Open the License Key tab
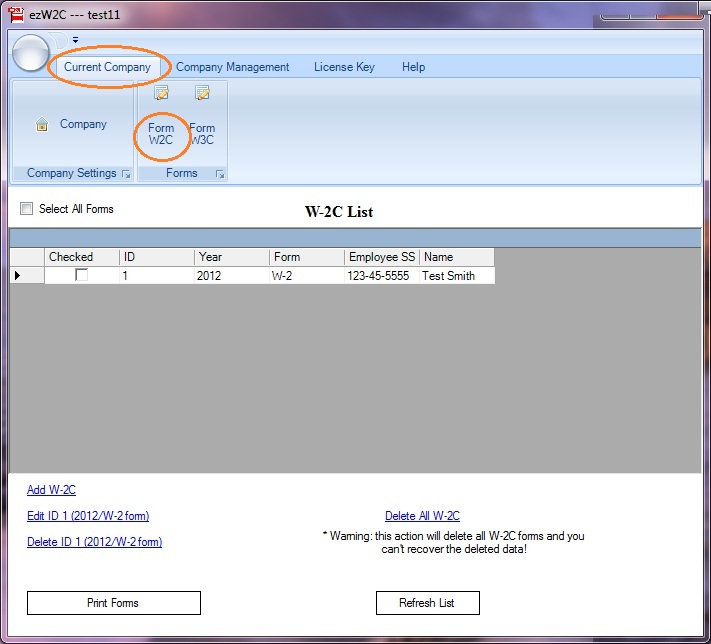Screen dimensions: 711x644 tap(344, 67)
